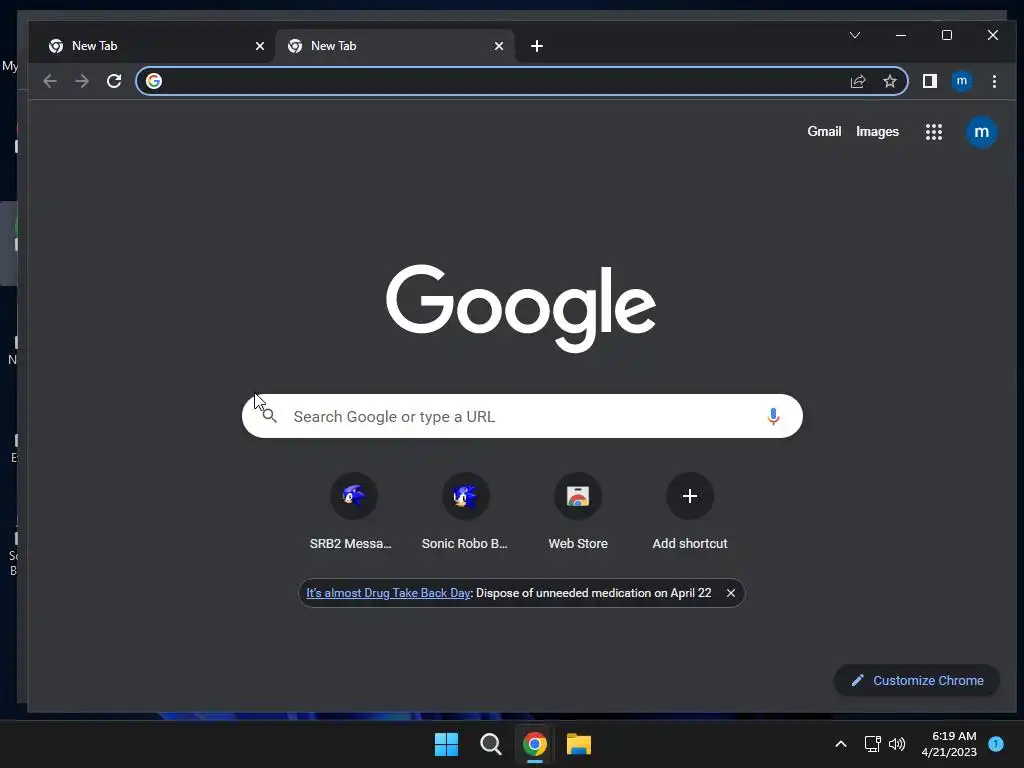Screen dimensions: 1024x768
Task: Start voice search with the microphone
Action: coord(773,416)
